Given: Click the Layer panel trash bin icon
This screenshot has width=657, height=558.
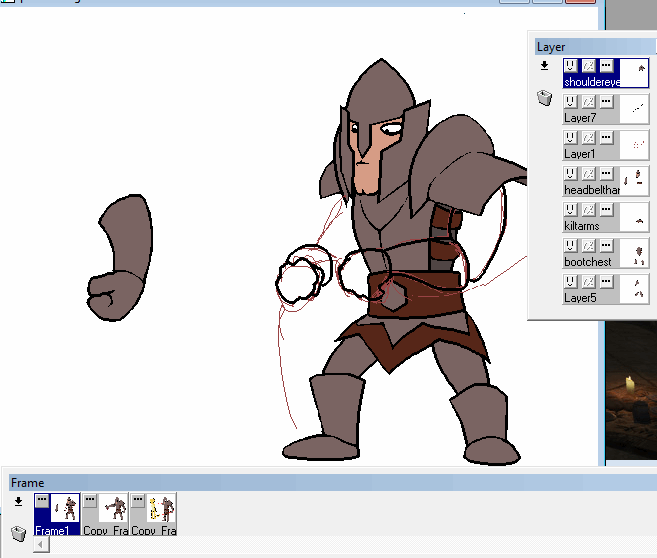Looking at the screenshot, I should (544, 98).
